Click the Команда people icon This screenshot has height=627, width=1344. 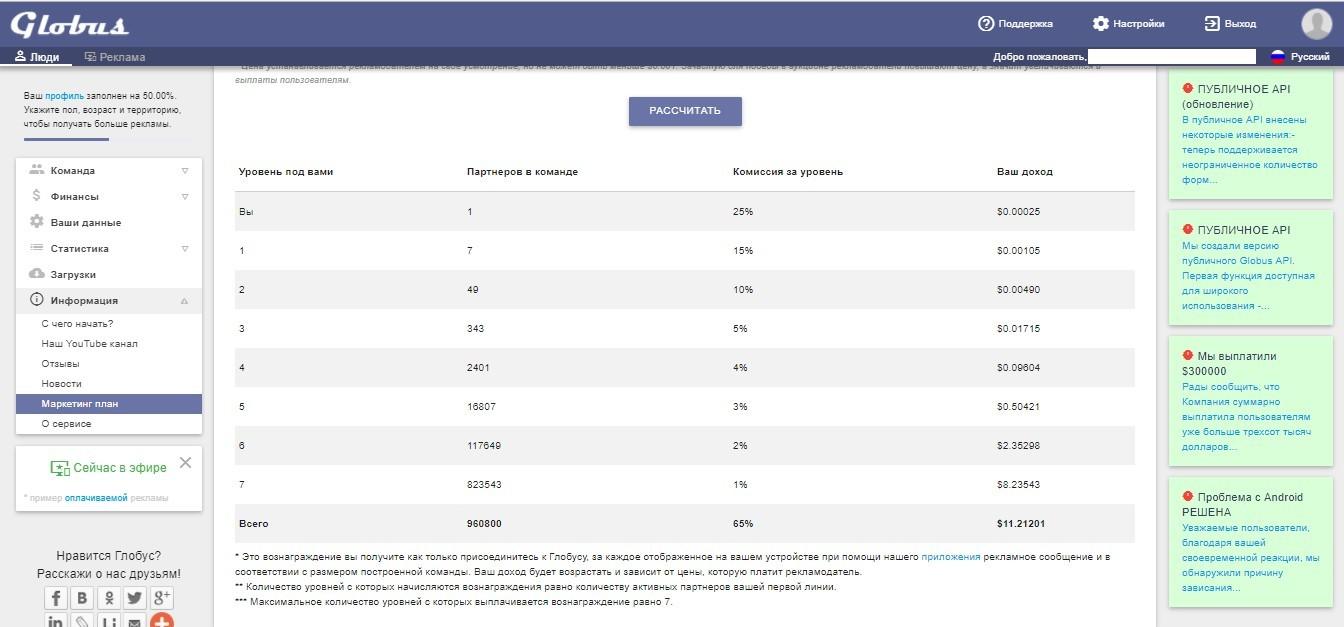click(x=37, y=170)
